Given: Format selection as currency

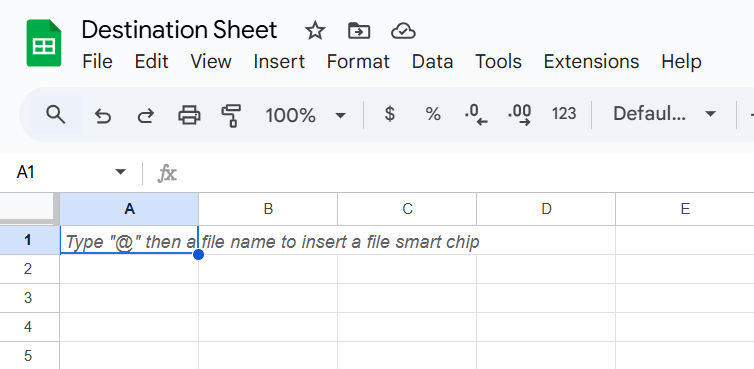Looking at the screenshot, I should [x=390, y=114].
